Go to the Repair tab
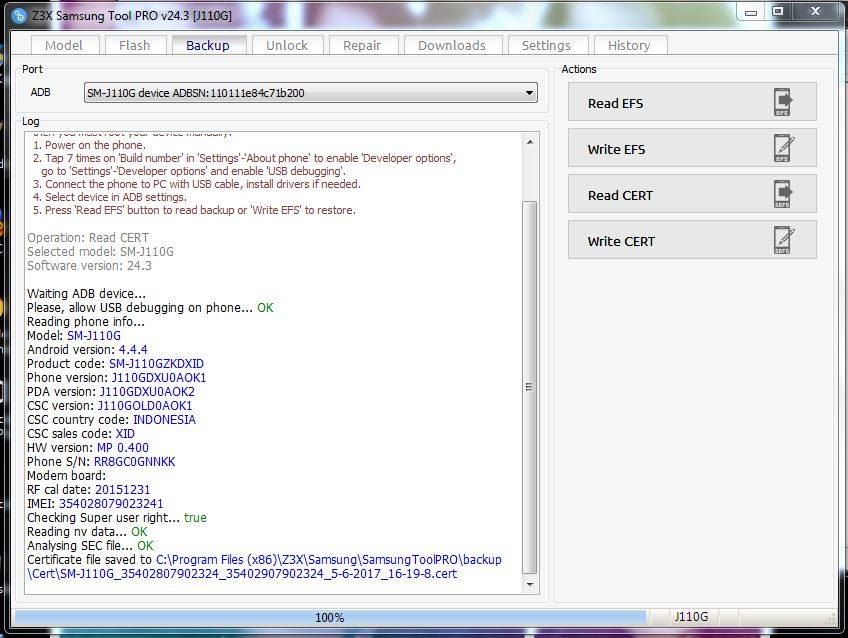 [x=362, y=45]
